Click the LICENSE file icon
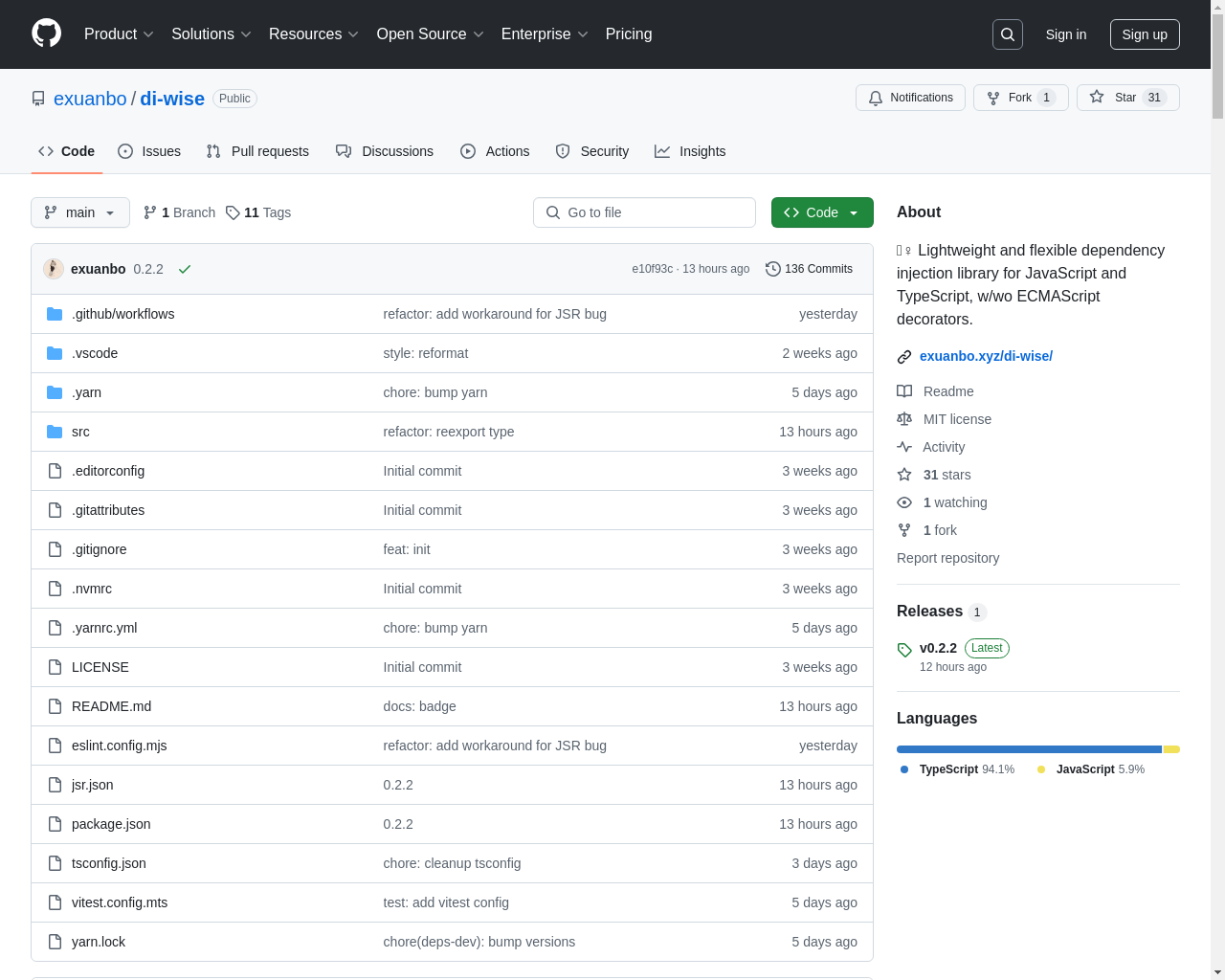This screenshot has width=1225, height=980. [55, 667]
